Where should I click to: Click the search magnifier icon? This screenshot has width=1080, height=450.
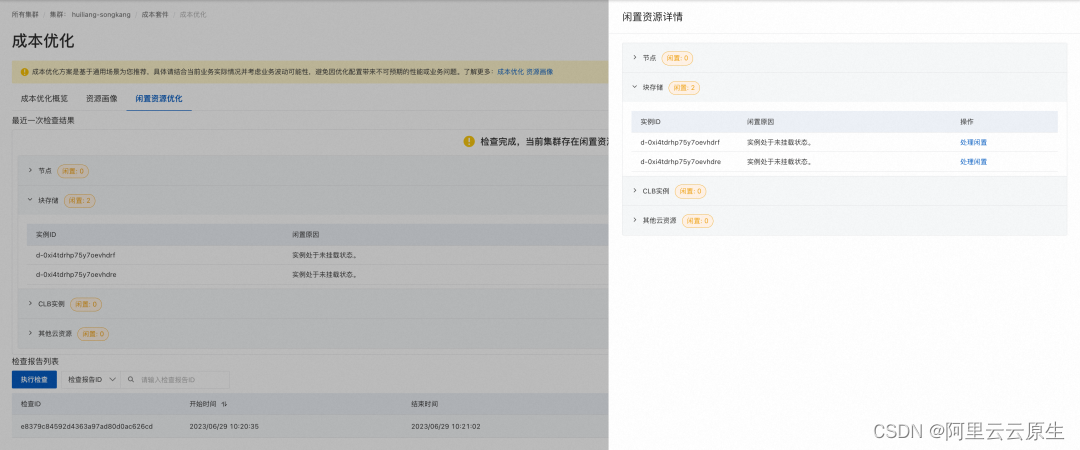click(130, 380)
